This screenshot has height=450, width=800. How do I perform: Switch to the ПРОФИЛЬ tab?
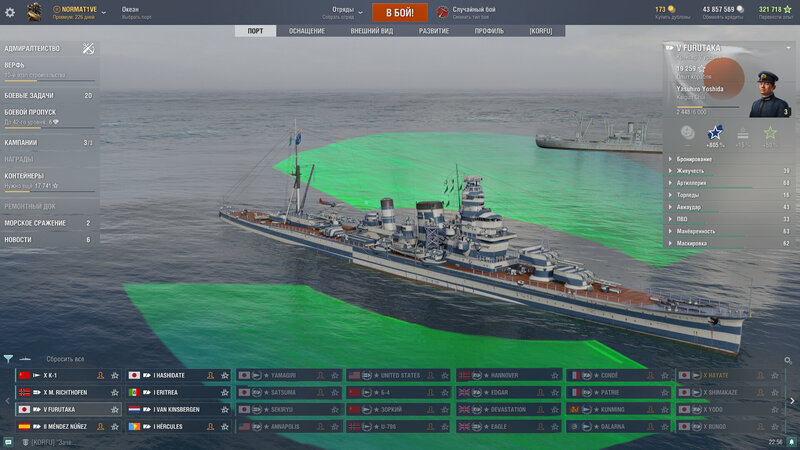coord(489,31)
